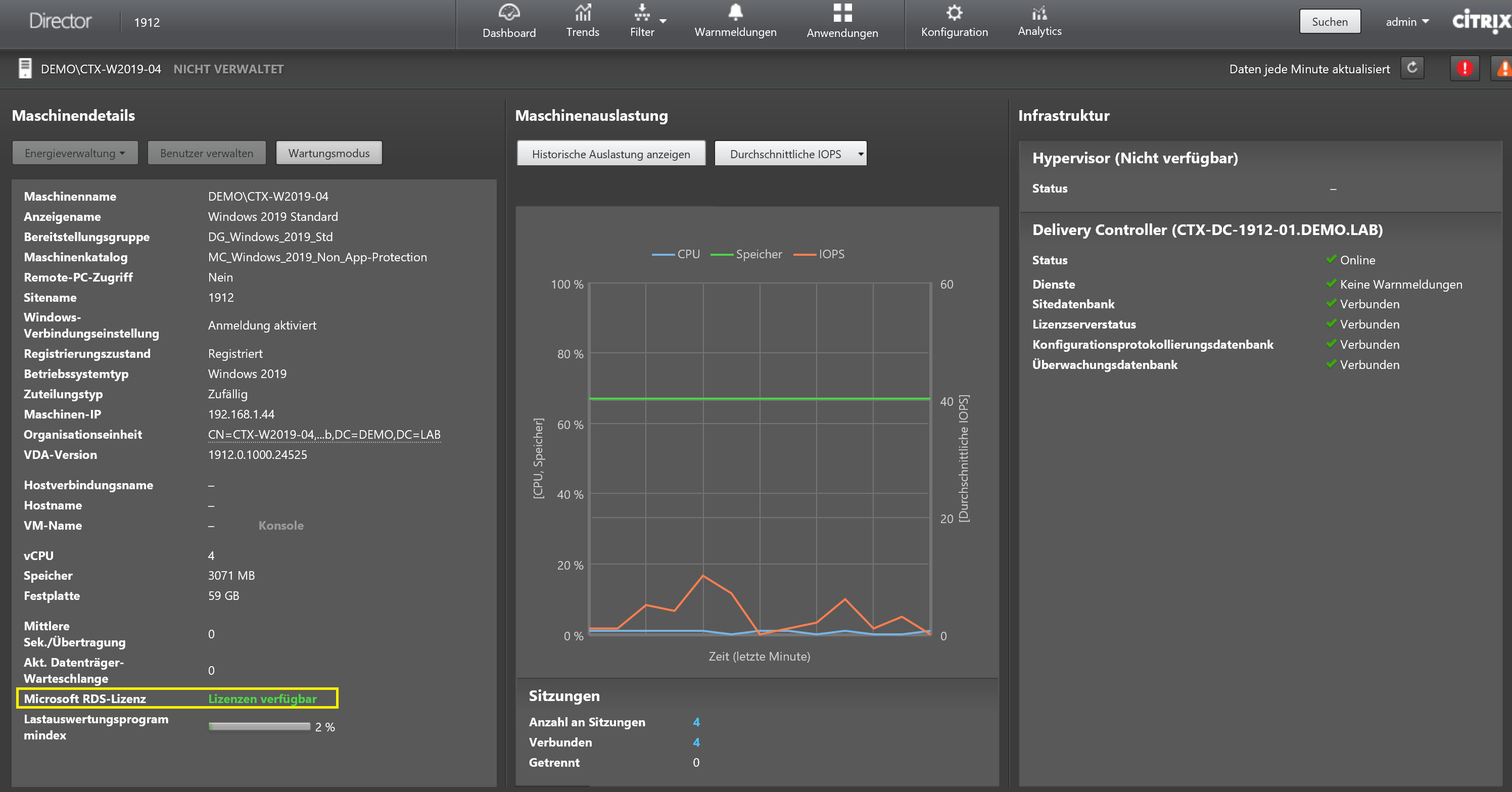
Task: Toggle the Wartungsmodus button
Action: 328,153
